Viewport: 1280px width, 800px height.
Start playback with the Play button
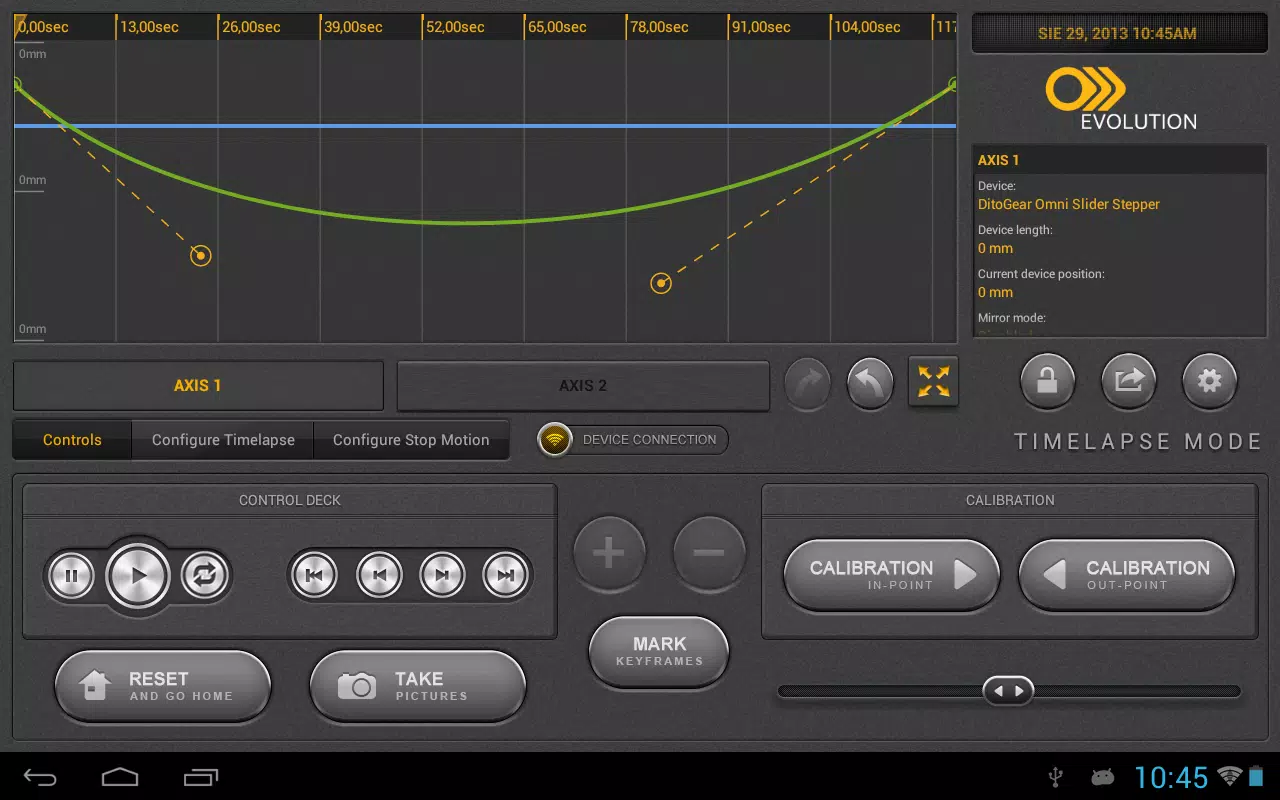[138, 575]
